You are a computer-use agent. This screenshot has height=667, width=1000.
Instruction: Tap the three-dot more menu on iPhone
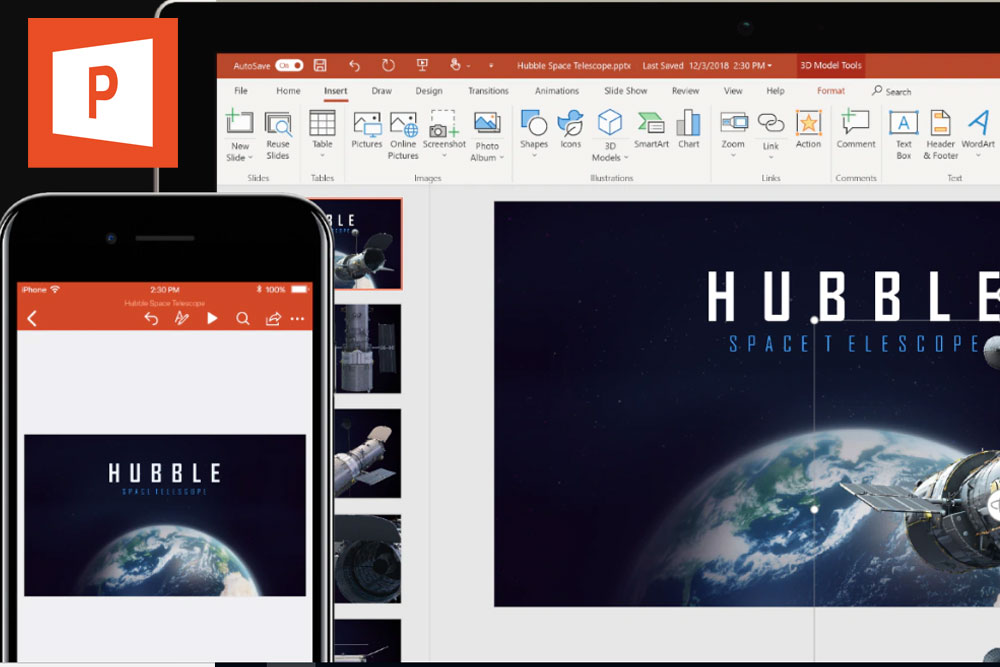297,318
